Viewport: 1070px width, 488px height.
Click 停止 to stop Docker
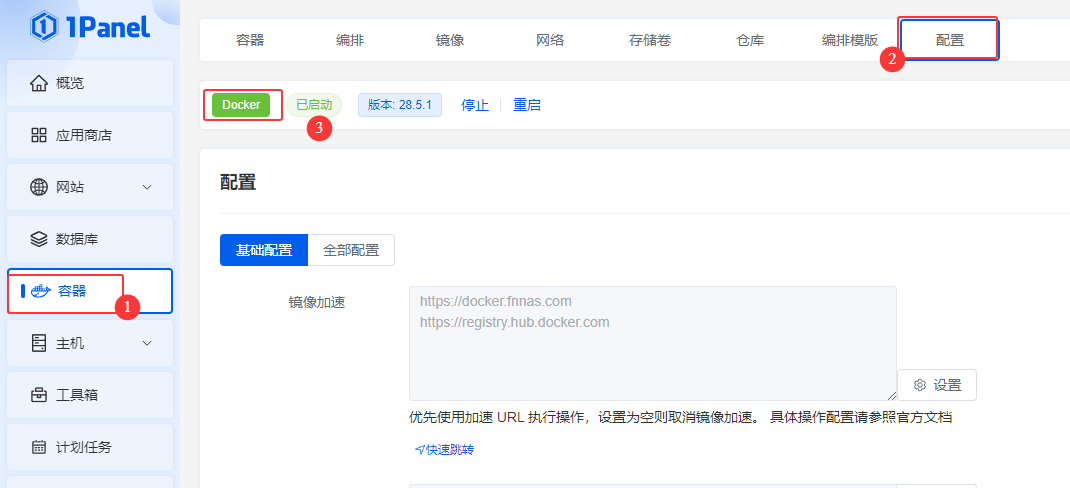(475, 105)
